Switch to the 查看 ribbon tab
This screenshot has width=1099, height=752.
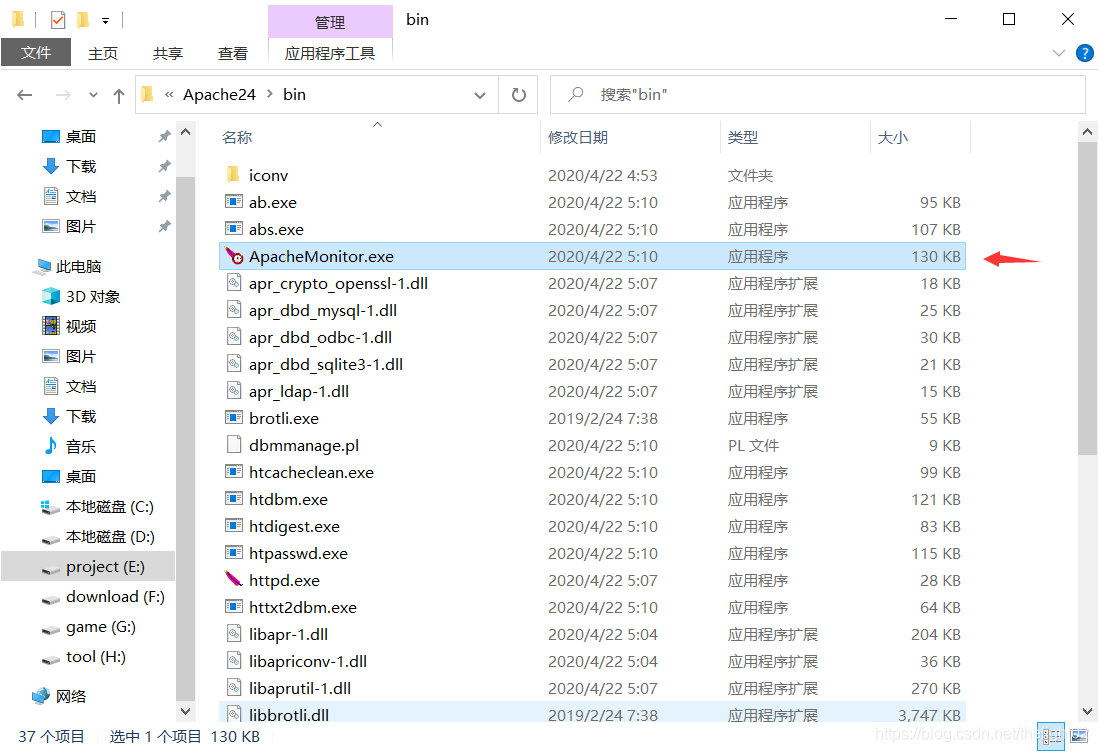tap(233, 53)
